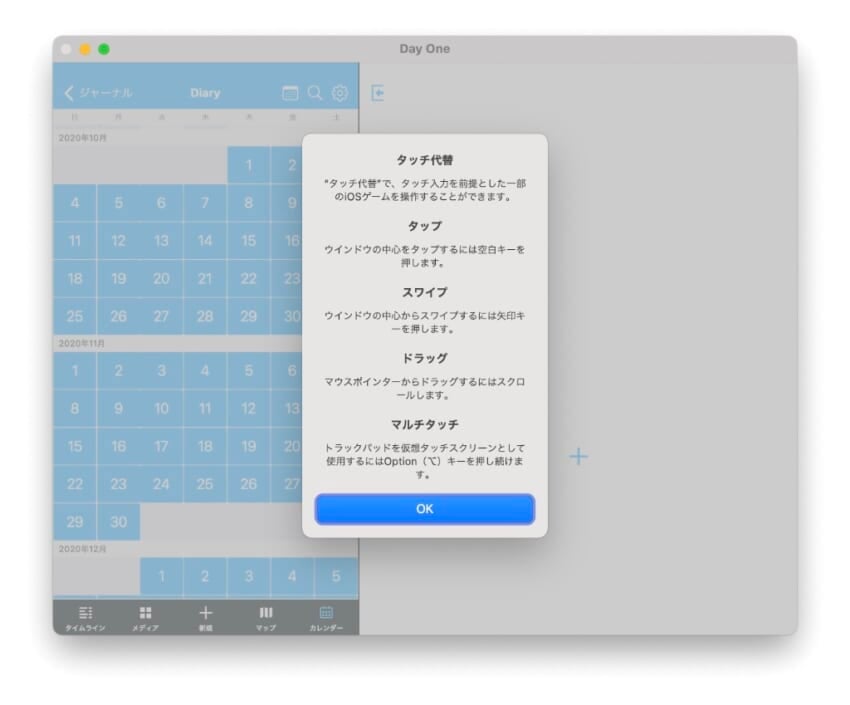The image size is (850, 705).
Task: Select December 3 in the calendar
Action: [x=249, y=577]
